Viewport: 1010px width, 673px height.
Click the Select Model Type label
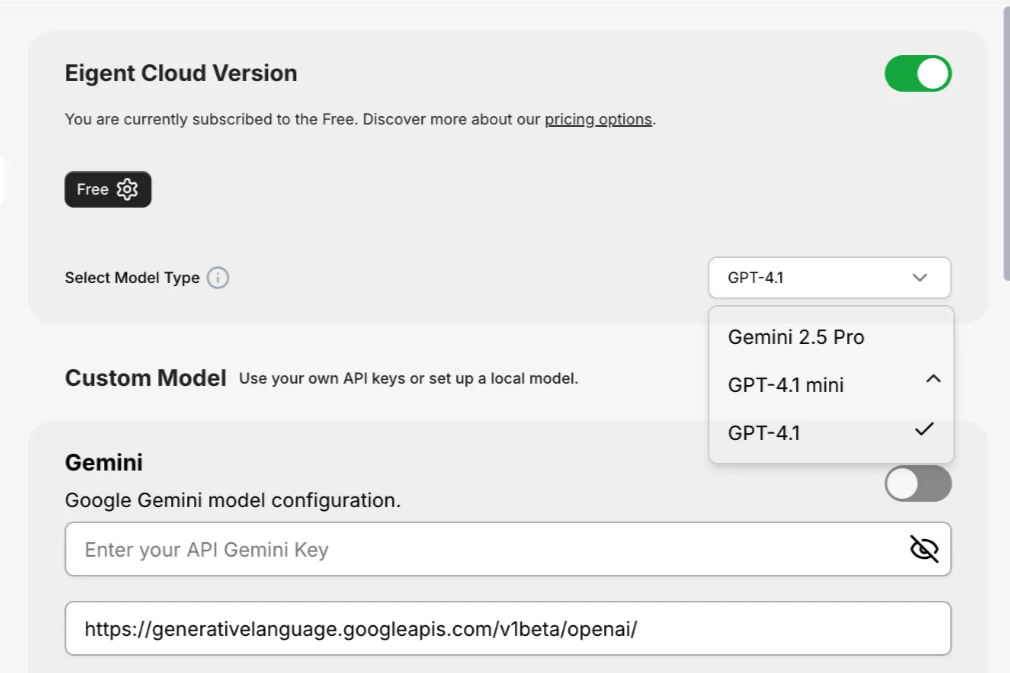132,278
